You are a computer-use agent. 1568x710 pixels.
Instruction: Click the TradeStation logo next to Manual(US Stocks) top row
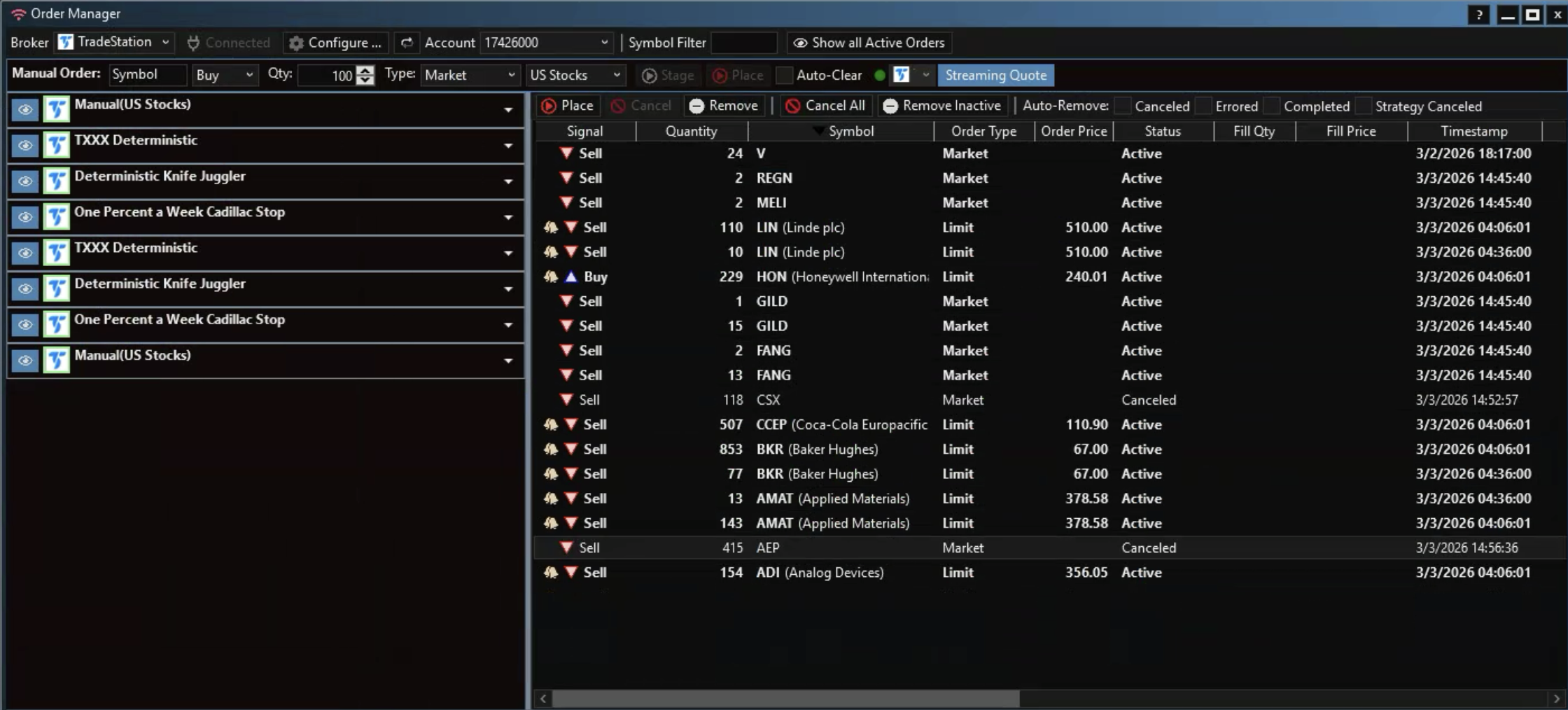57,109
